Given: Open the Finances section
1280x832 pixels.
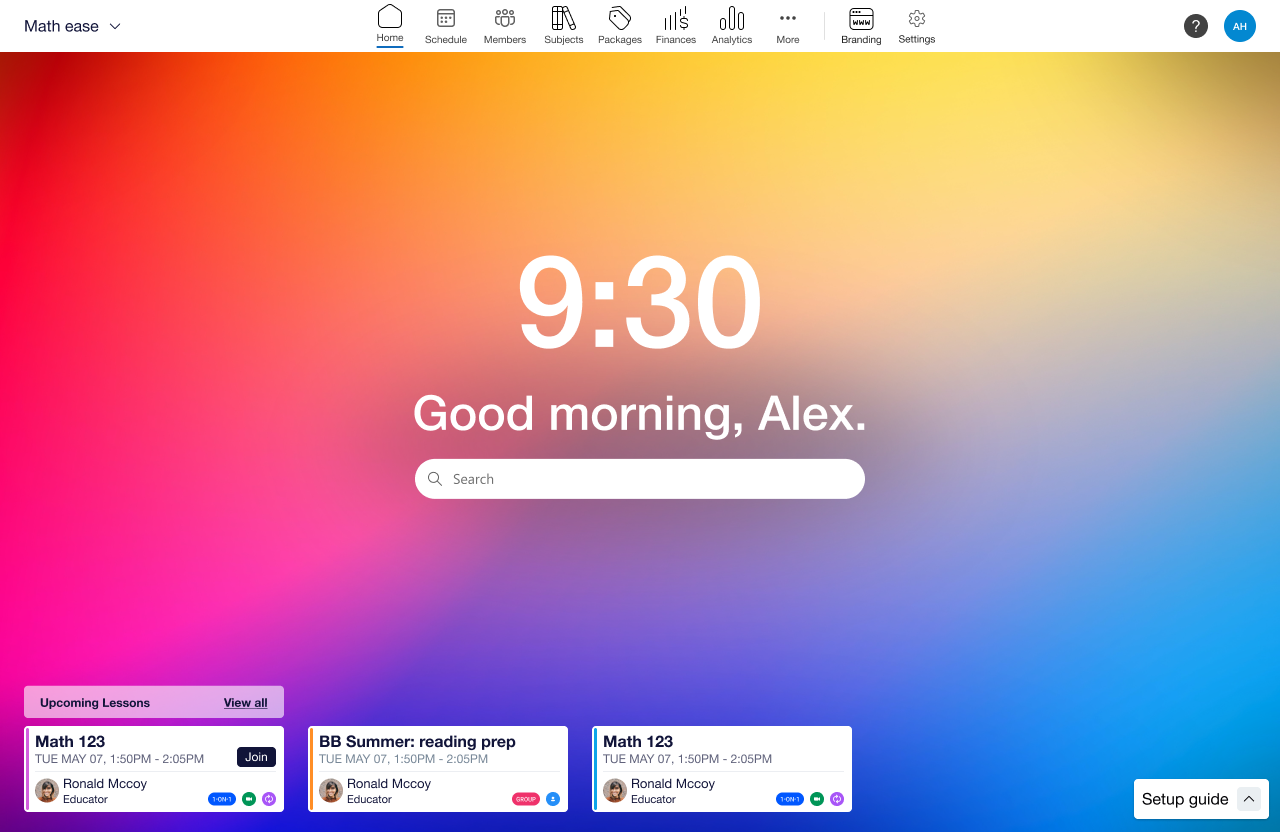Looking at the screenshot, I should [x=675, y=25].
